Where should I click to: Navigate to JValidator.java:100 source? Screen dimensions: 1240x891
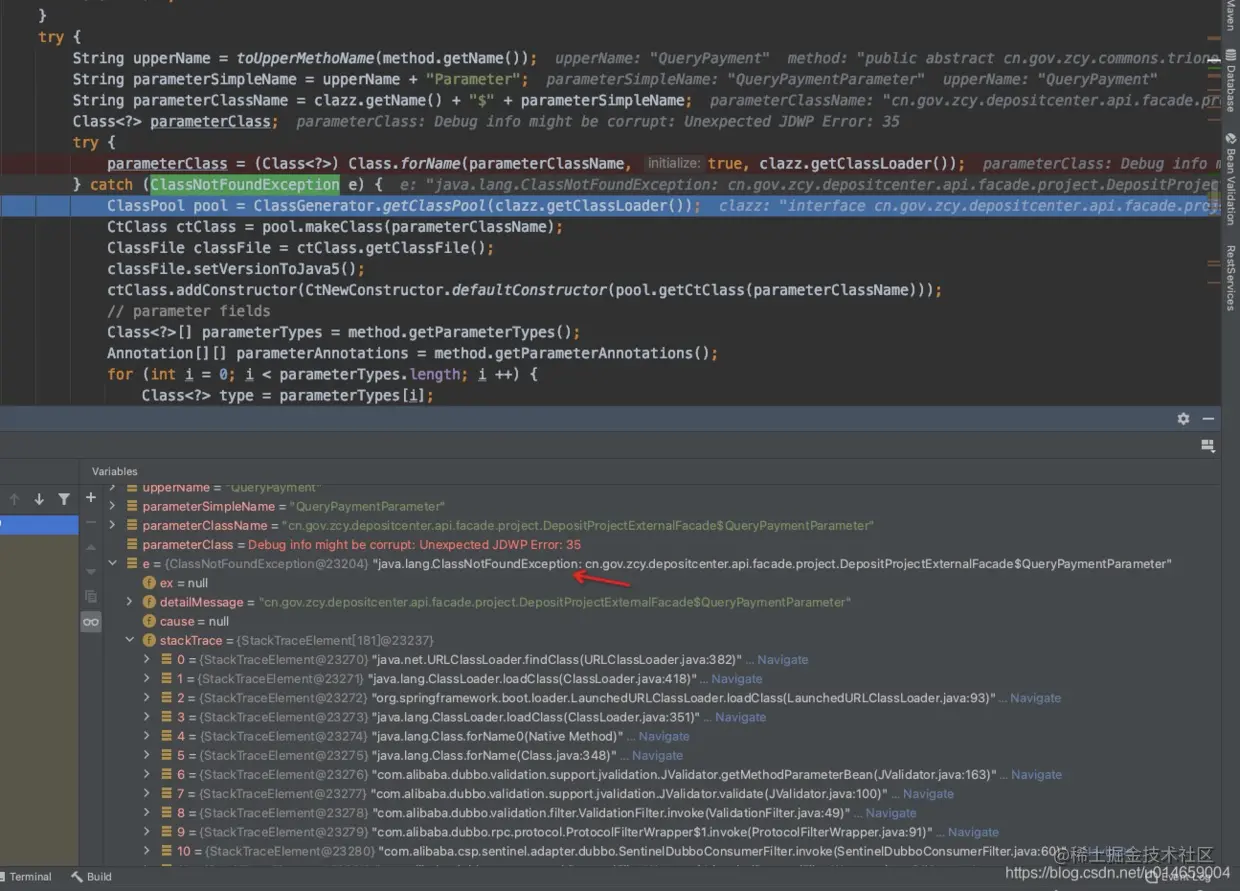(929, 793)
